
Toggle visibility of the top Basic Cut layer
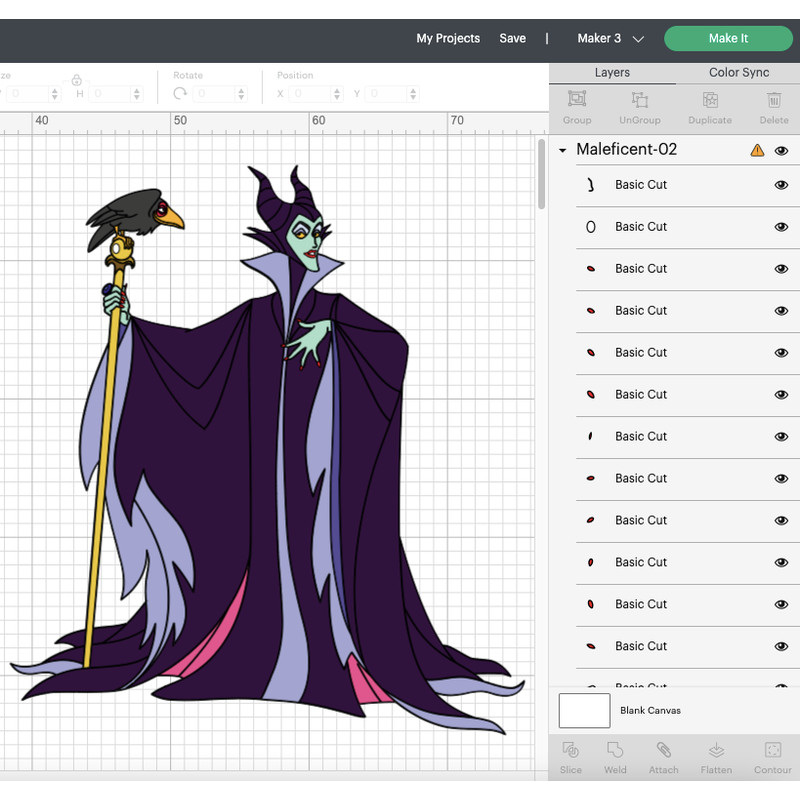[781, 184]
